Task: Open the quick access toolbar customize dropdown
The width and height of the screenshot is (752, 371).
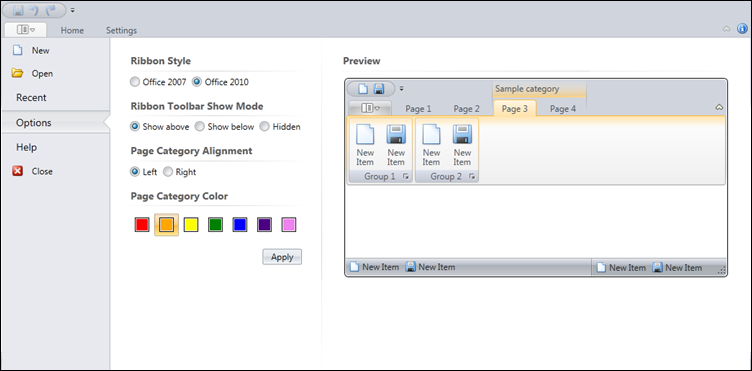Action: [72, 10]
